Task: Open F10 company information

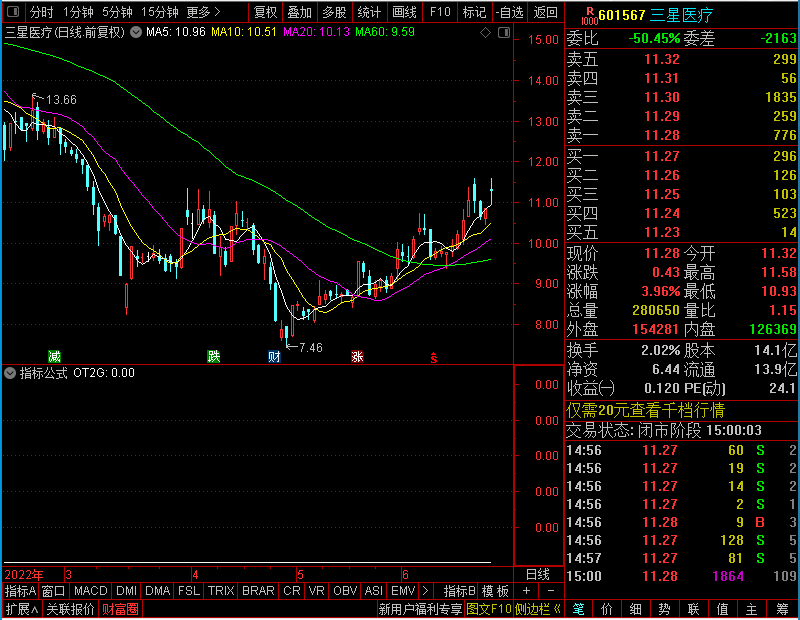Action: [440, 12]
